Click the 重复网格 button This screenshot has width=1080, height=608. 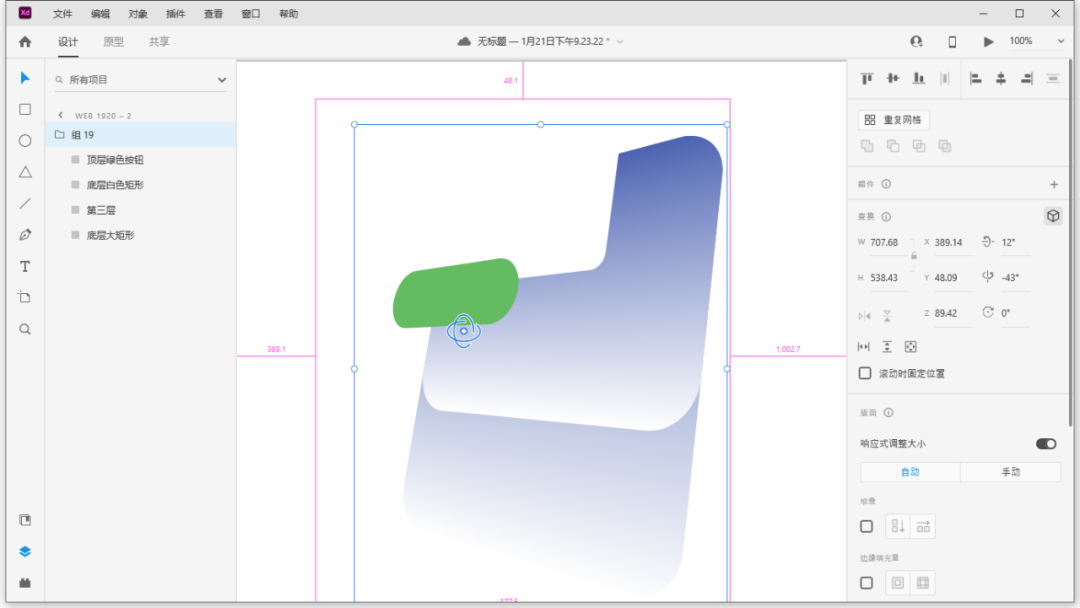(x=894, y=120)
